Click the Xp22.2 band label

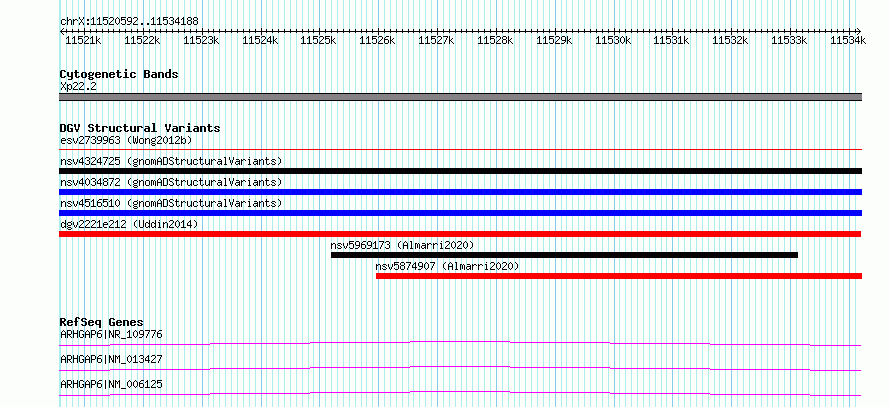tap(78, 87)
